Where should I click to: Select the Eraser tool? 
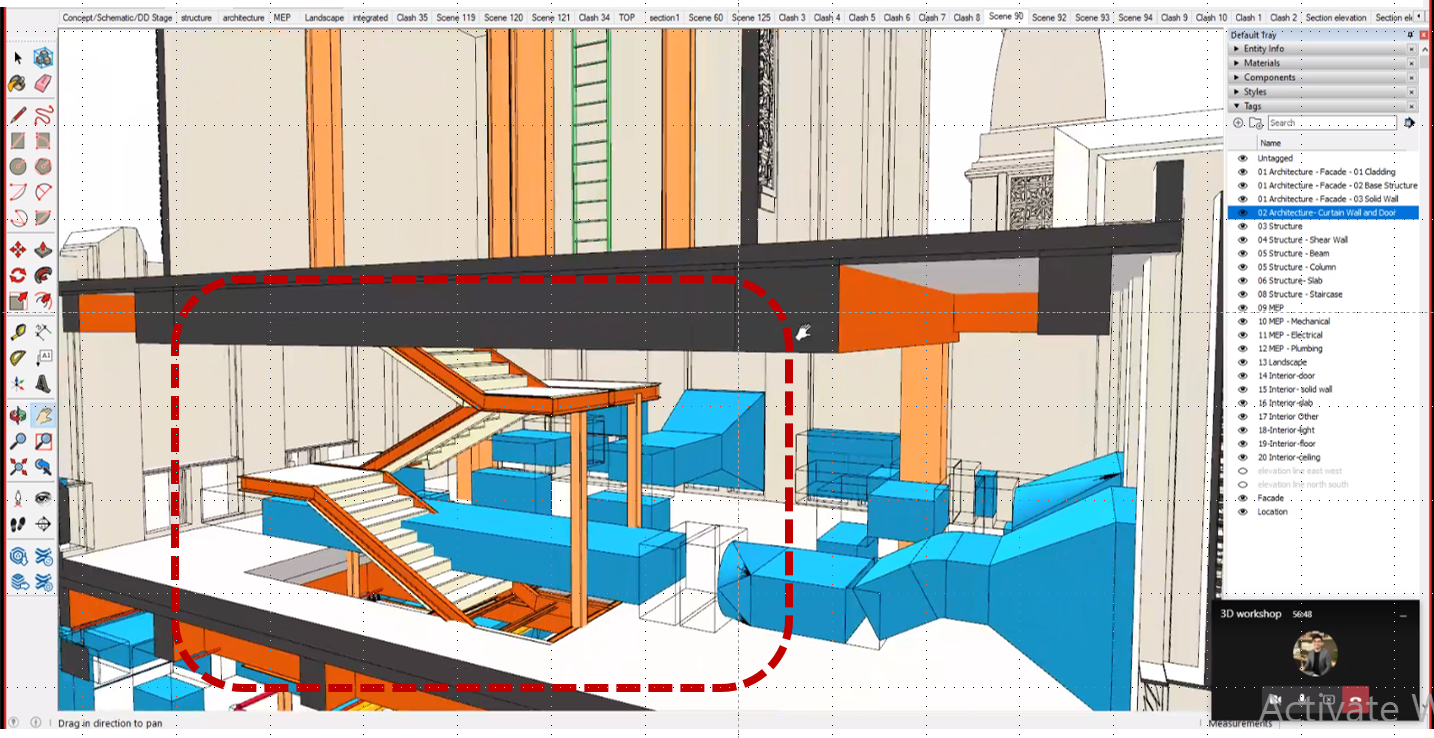coord(43,84)
